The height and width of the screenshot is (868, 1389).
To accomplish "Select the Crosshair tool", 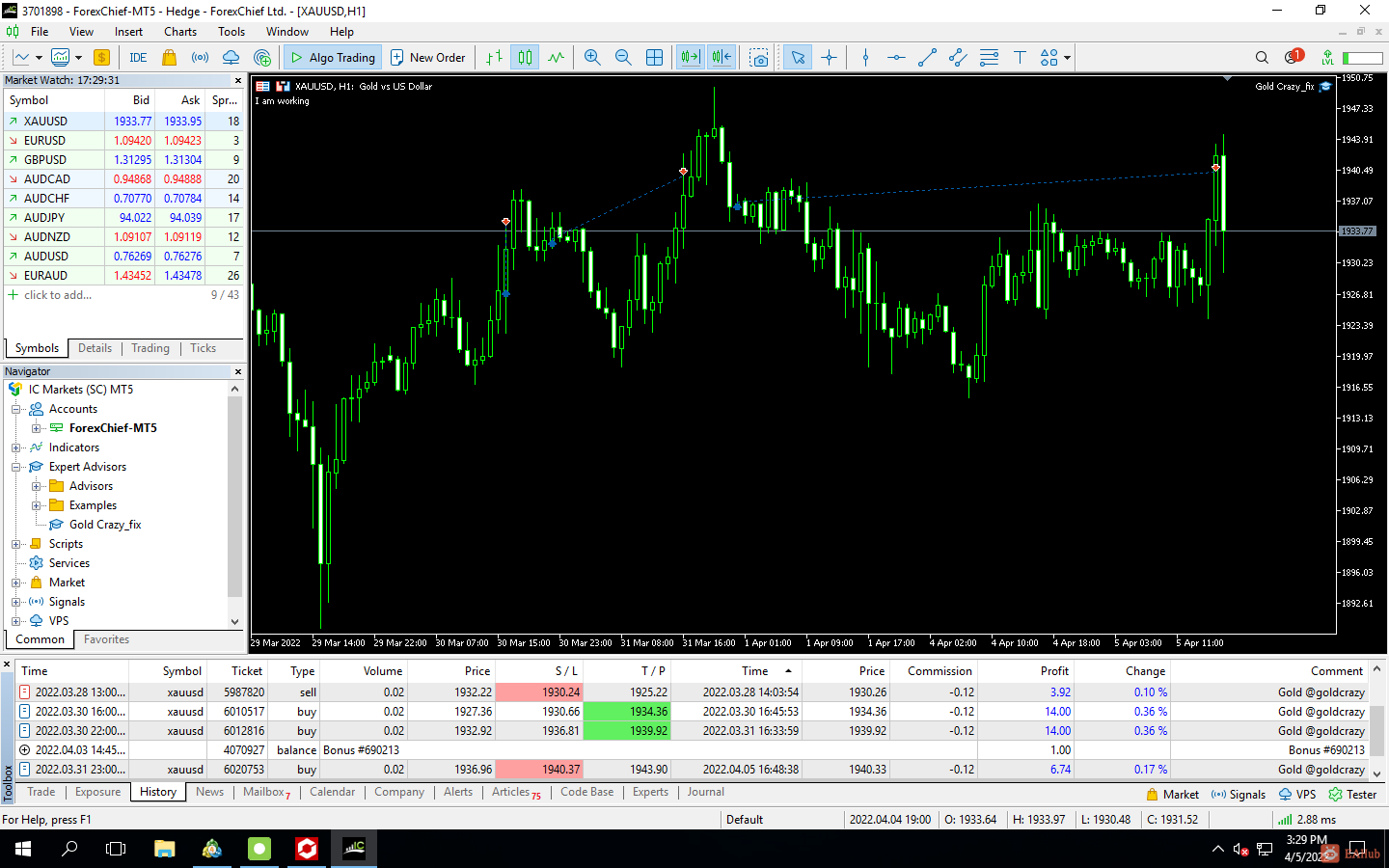I will coord(829,57).
